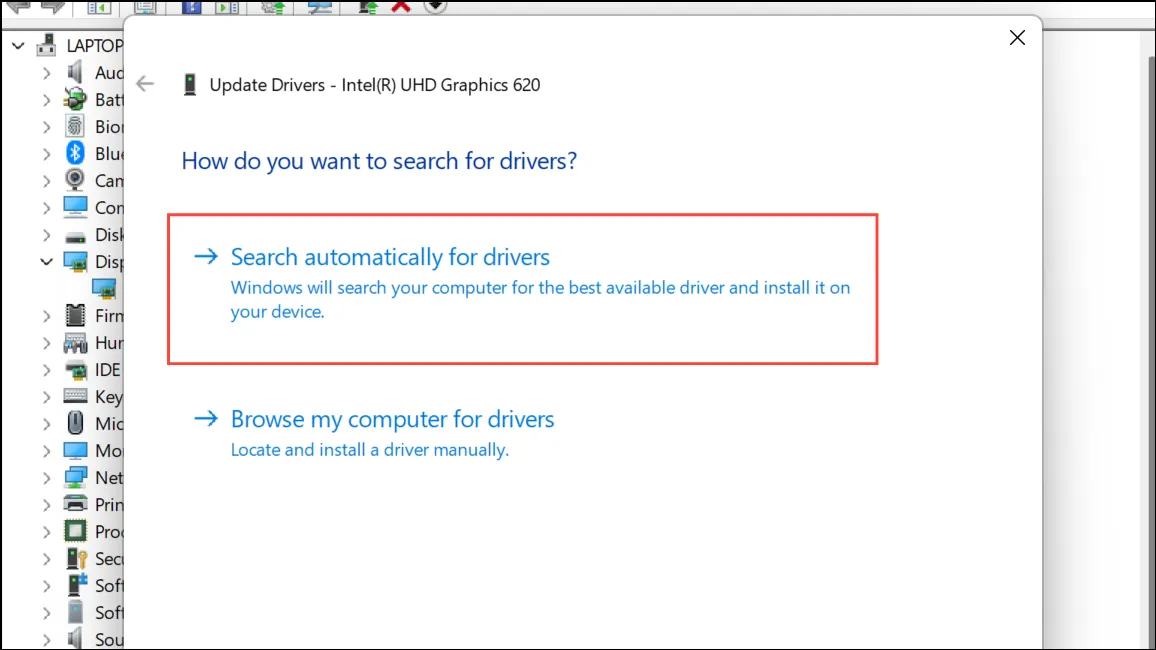Screen dimensions: 1156x650
Task: Select the disk drive icon
Action: point(74,237)
